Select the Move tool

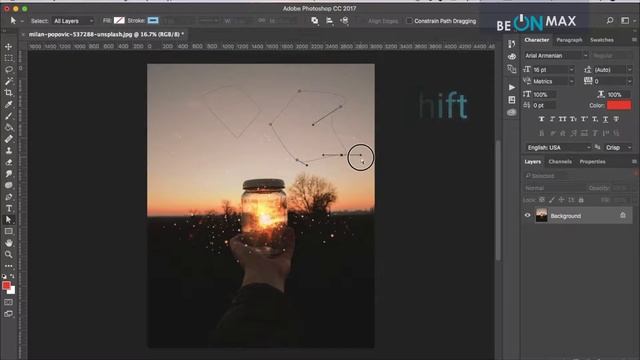(x=8, y=47)
